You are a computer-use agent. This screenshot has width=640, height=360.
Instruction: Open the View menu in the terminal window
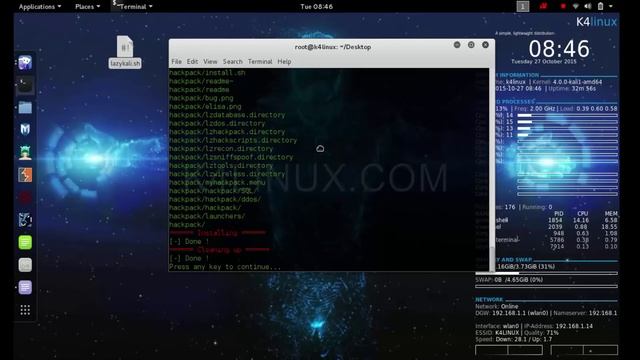[x=210, y=62]
